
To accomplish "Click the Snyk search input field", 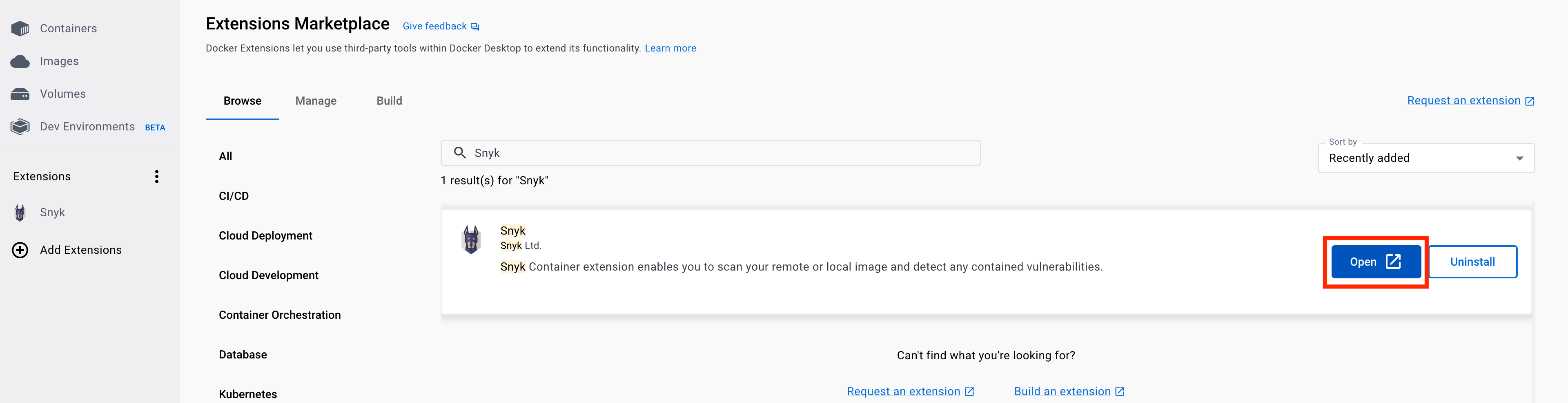I will pyautogui.click(x=710, y=153).
